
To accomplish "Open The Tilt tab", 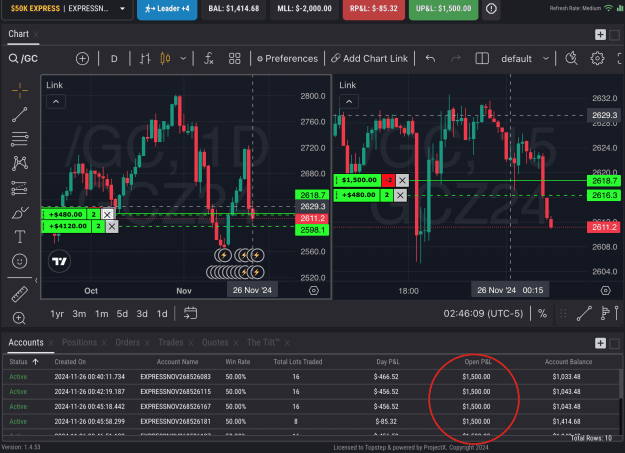I will (x=263, y=343).
